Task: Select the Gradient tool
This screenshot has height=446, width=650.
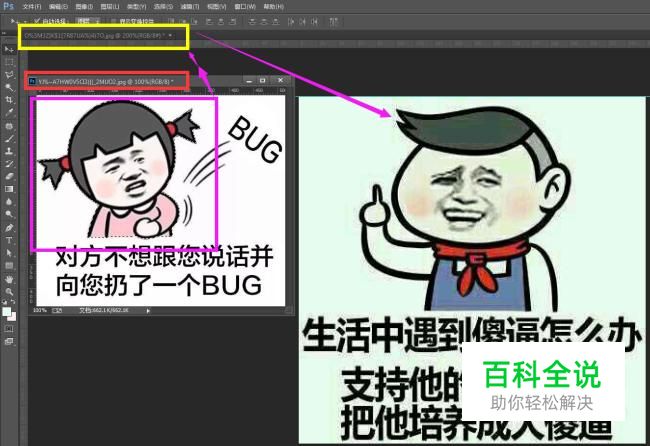Action: click(x=9, y=189)
